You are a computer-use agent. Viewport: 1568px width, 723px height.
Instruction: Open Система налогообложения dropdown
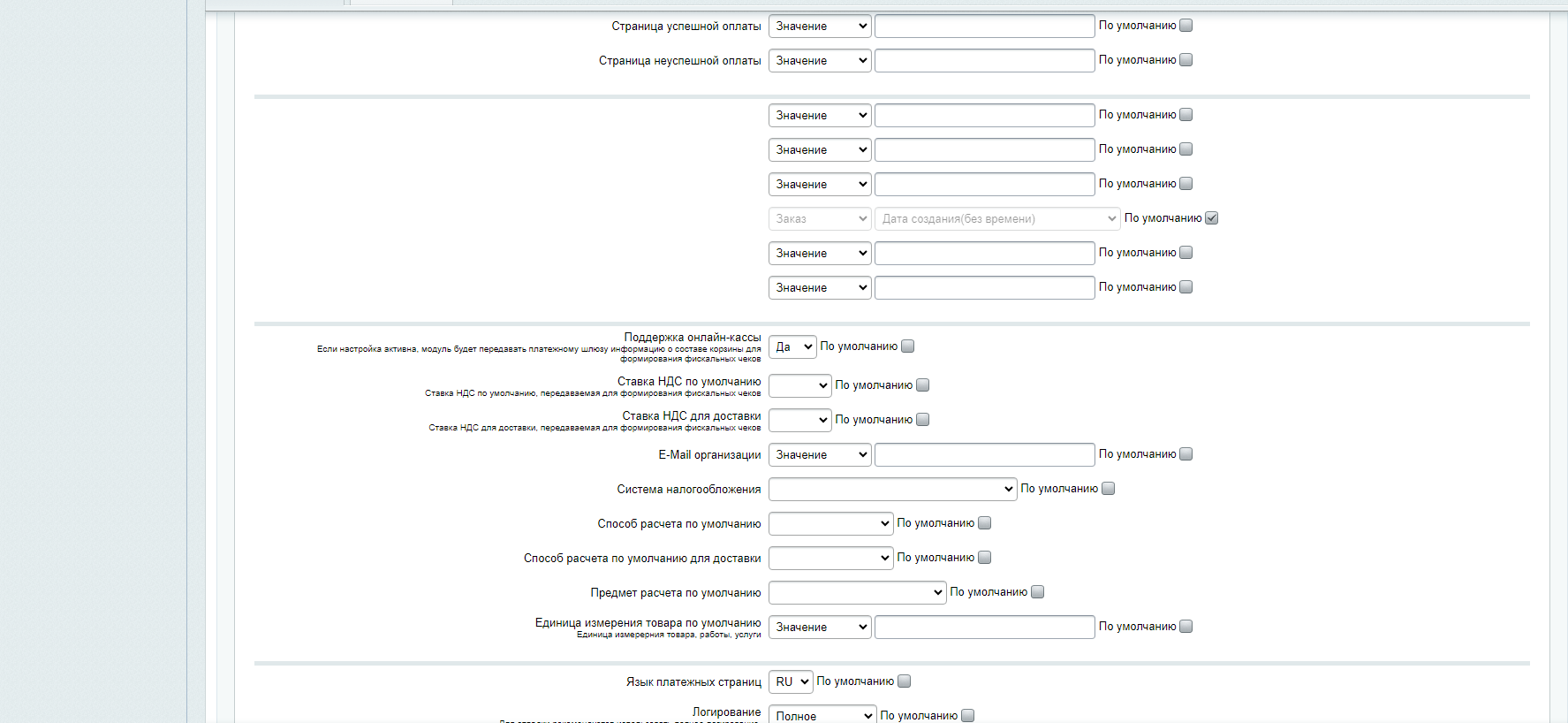point(893,489)
